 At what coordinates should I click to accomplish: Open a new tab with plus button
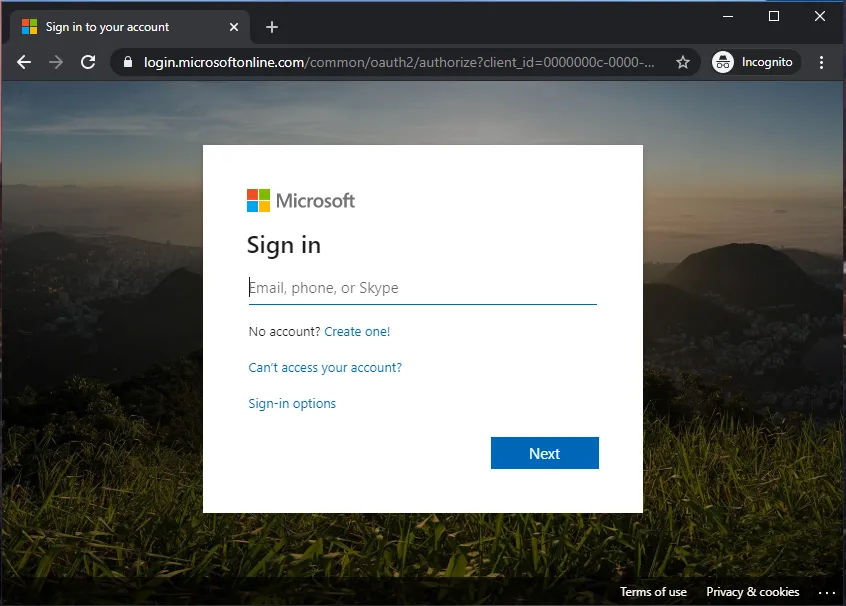click(272, 27)
